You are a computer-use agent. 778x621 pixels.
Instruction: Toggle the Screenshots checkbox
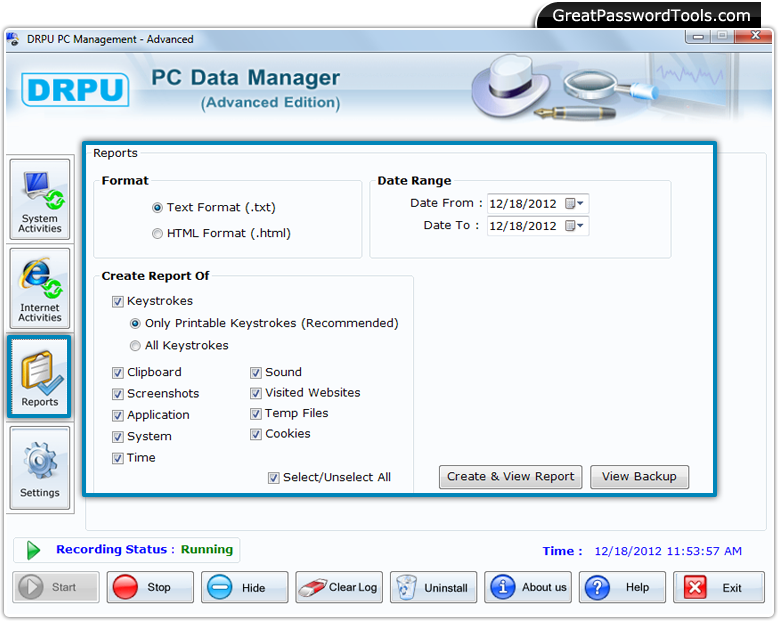(118, 394)
